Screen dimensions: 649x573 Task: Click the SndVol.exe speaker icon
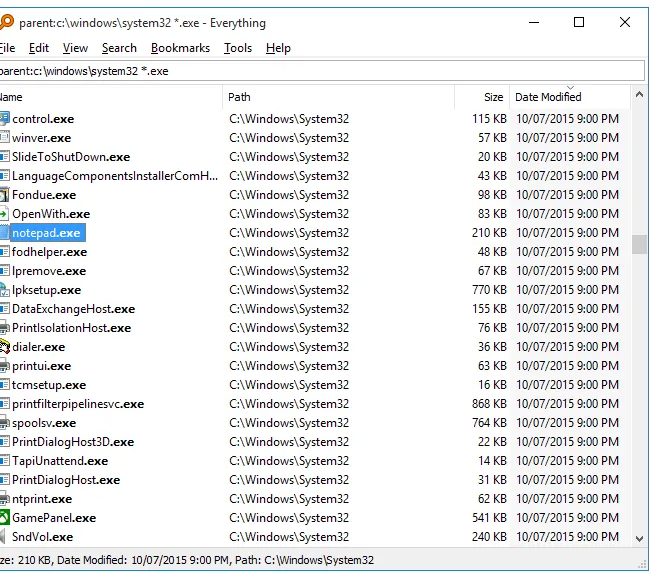(4, 537)
